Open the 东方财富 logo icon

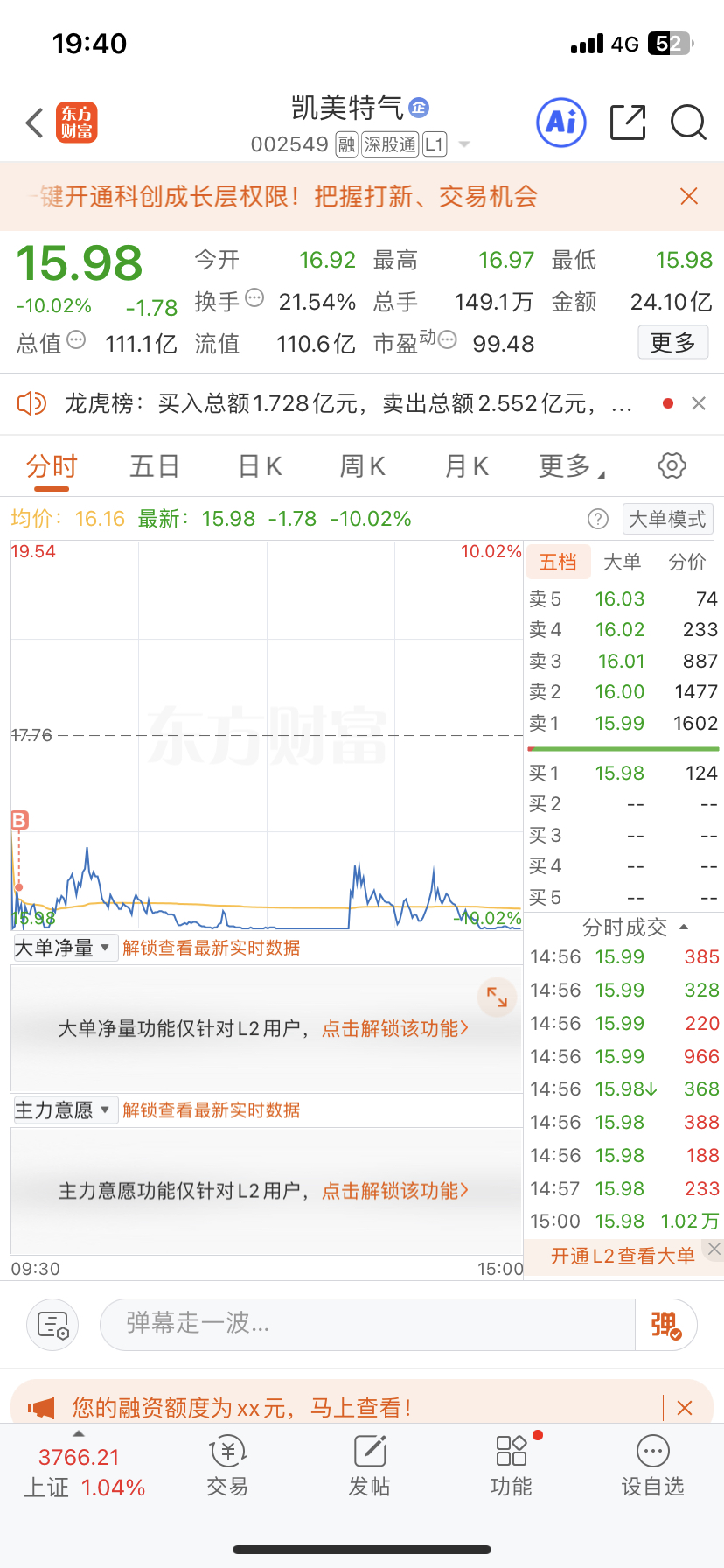(77, 122)
